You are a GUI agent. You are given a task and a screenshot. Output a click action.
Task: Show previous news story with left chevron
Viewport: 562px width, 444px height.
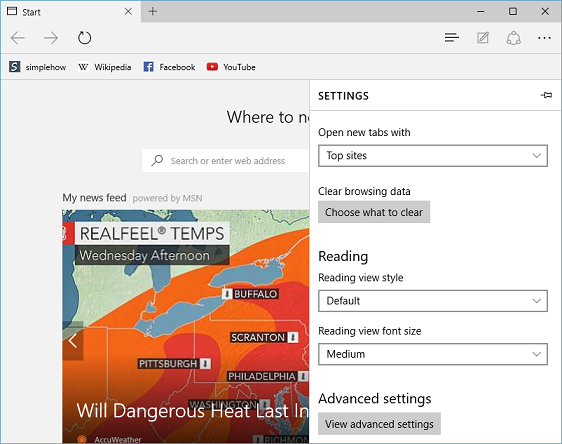[x=73, y=341]
